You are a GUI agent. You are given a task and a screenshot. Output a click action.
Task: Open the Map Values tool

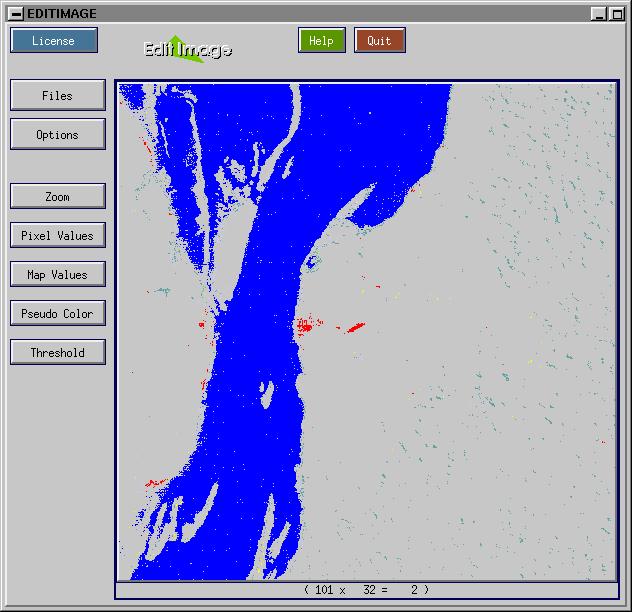(58, 275)
